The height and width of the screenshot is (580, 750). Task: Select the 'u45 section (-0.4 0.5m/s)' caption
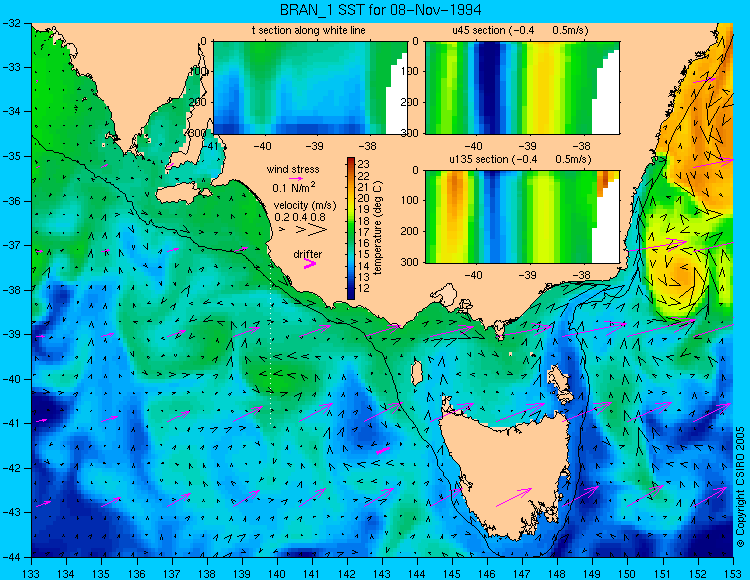point(520,30)
